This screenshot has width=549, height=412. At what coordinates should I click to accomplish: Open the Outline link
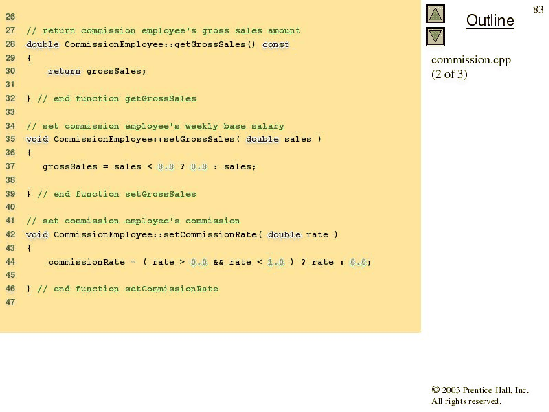(x=490, y=20)
